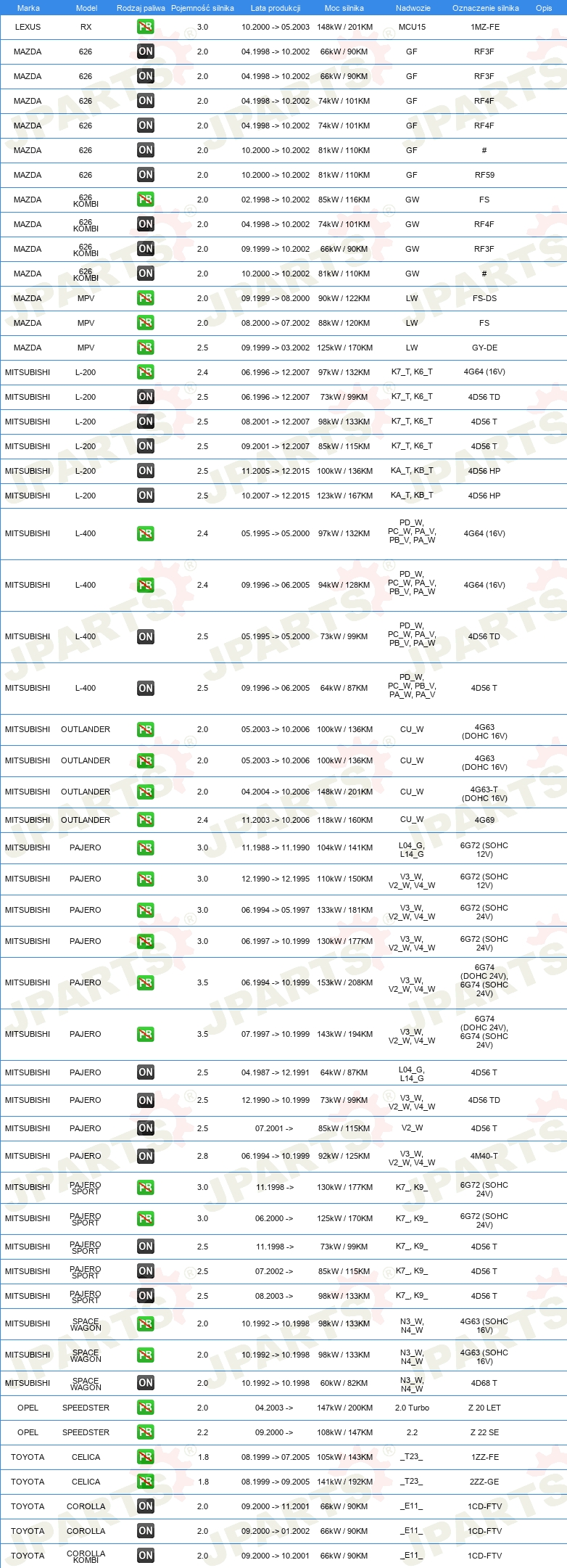Click the Marka column header
This screenshot has height=1568, width=567.
tap(28, 8)
